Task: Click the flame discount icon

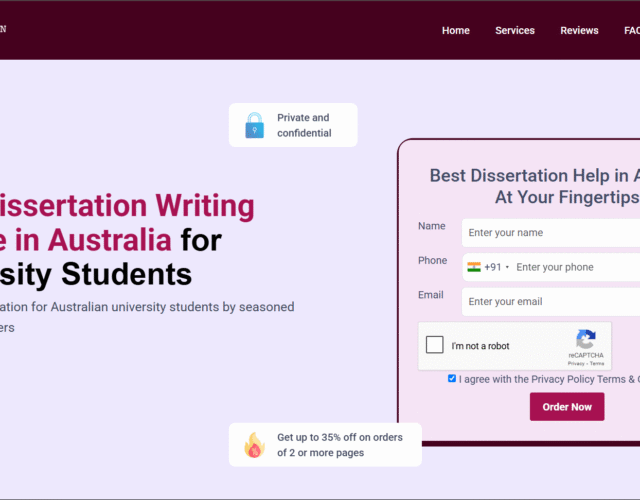Action: [255, 445]
